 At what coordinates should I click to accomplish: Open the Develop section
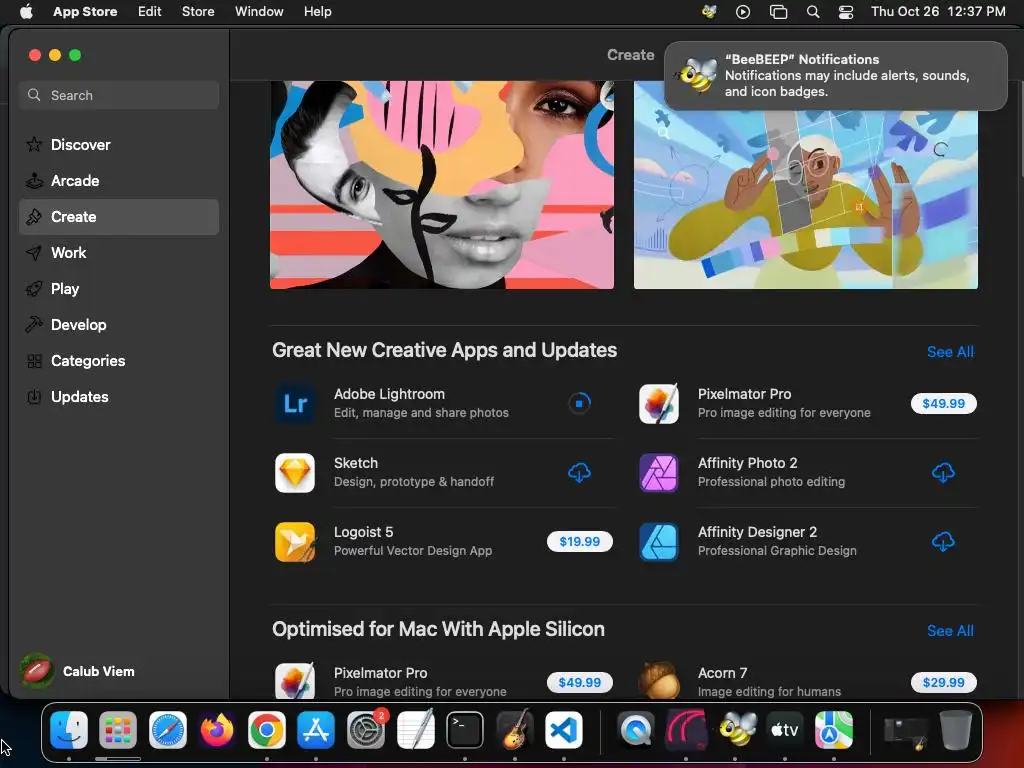pos(119,324)
